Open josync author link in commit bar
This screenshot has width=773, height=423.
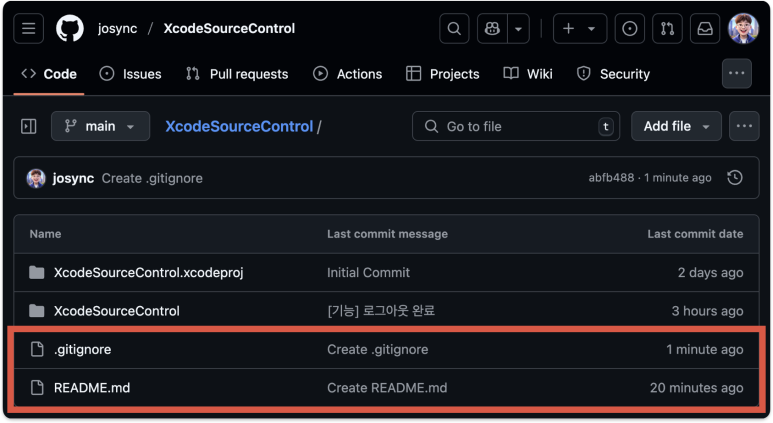(73, 178)
